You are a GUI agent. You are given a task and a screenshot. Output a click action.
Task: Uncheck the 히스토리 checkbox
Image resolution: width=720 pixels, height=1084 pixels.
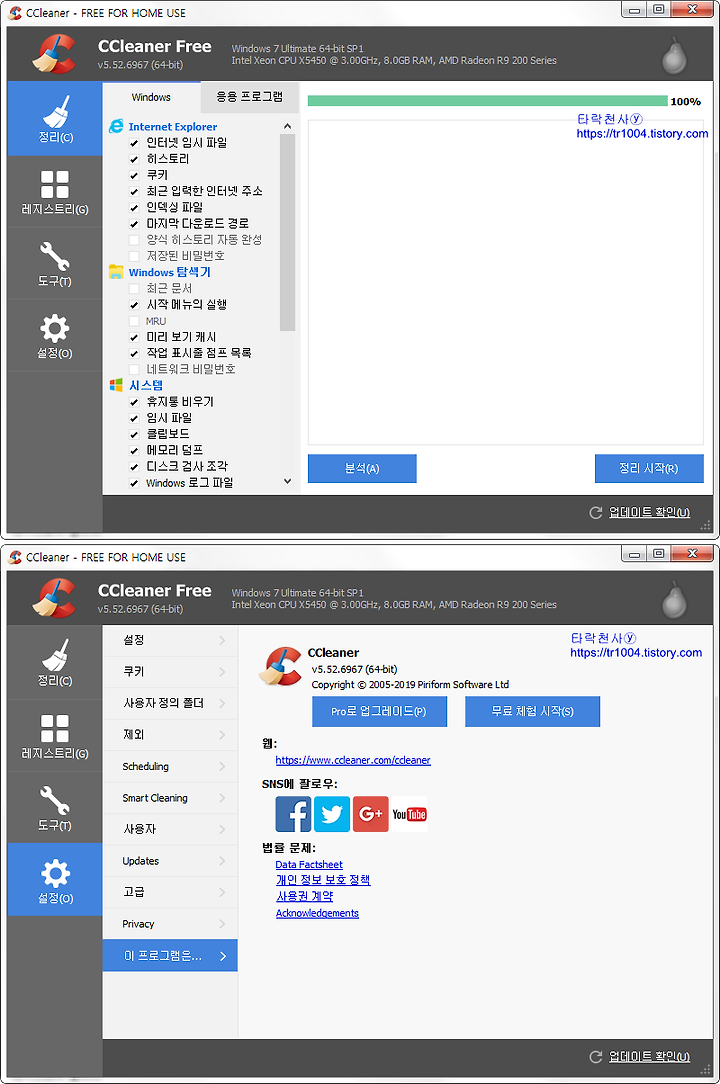click(x=134, y=159)
